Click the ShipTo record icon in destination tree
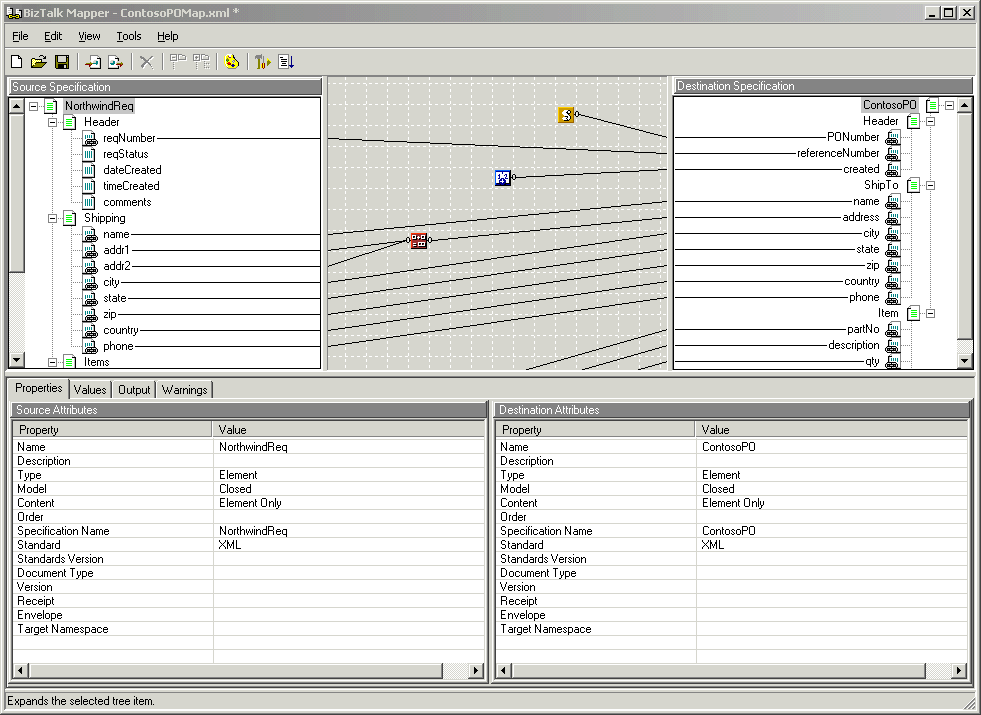 point(913,185)
